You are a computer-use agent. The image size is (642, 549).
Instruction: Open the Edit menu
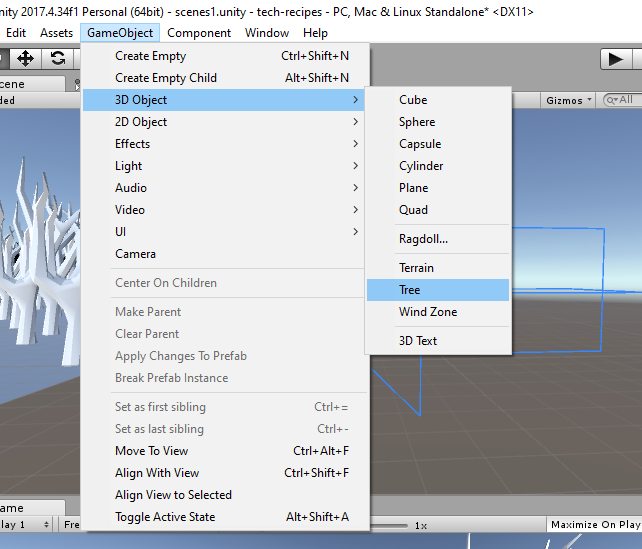[x=16, y=33]
